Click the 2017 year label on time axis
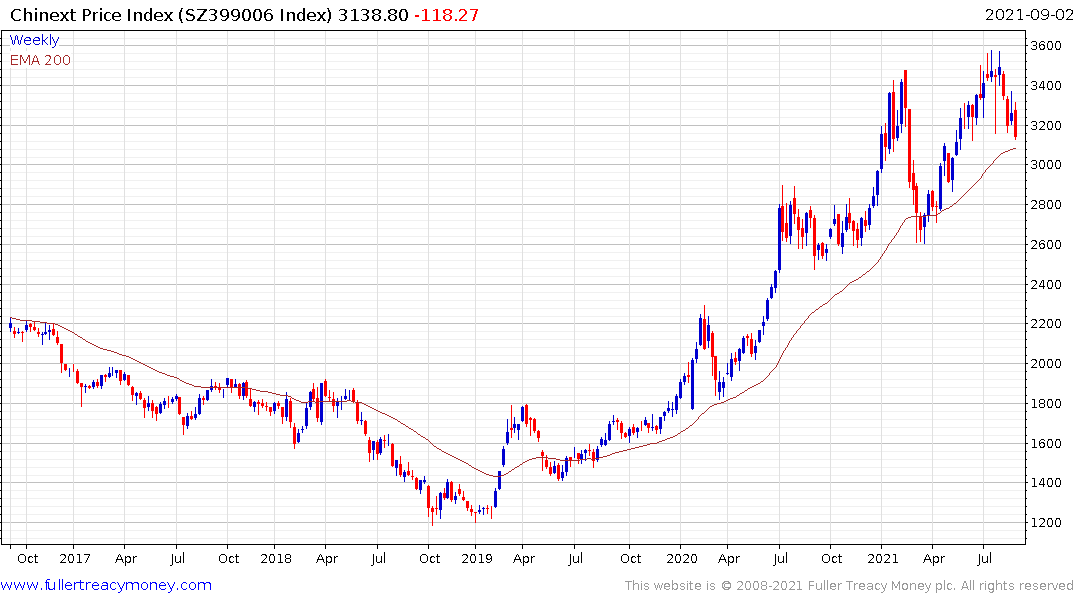 pyautogui.click(x=75, y=558)
